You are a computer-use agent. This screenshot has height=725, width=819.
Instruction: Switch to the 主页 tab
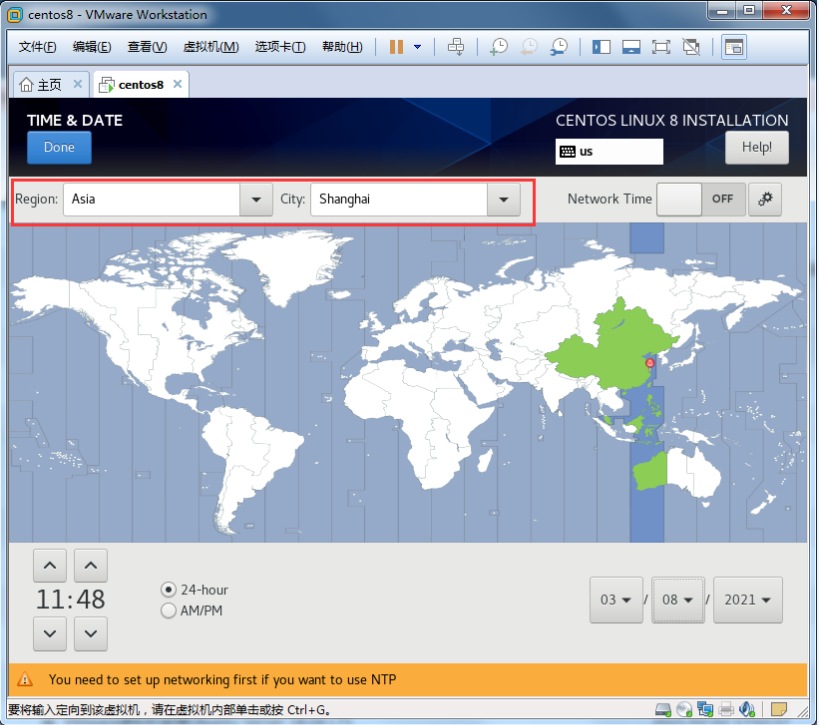41,85
